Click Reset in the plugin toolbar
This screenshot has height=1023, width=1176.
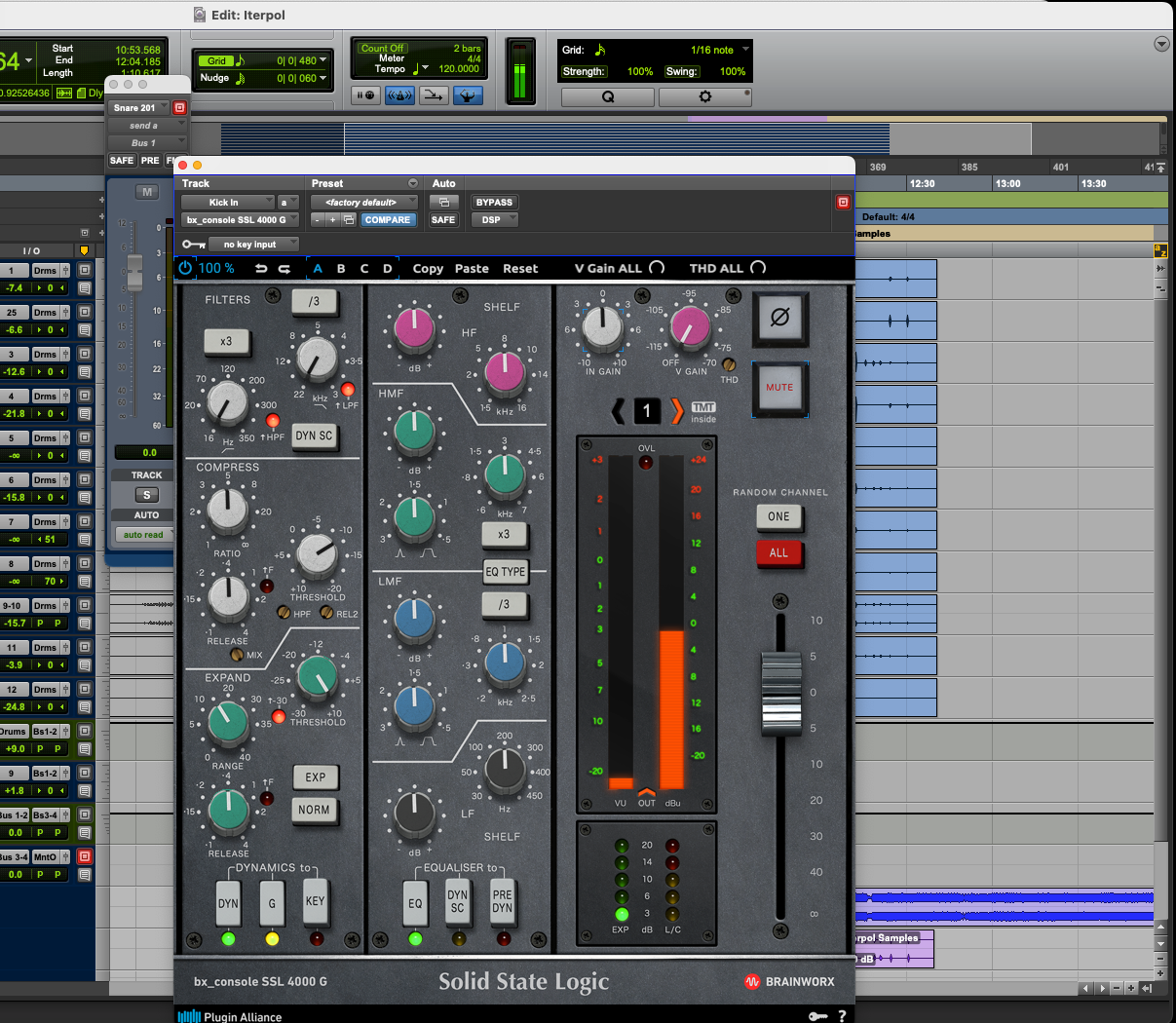(520, 269)
